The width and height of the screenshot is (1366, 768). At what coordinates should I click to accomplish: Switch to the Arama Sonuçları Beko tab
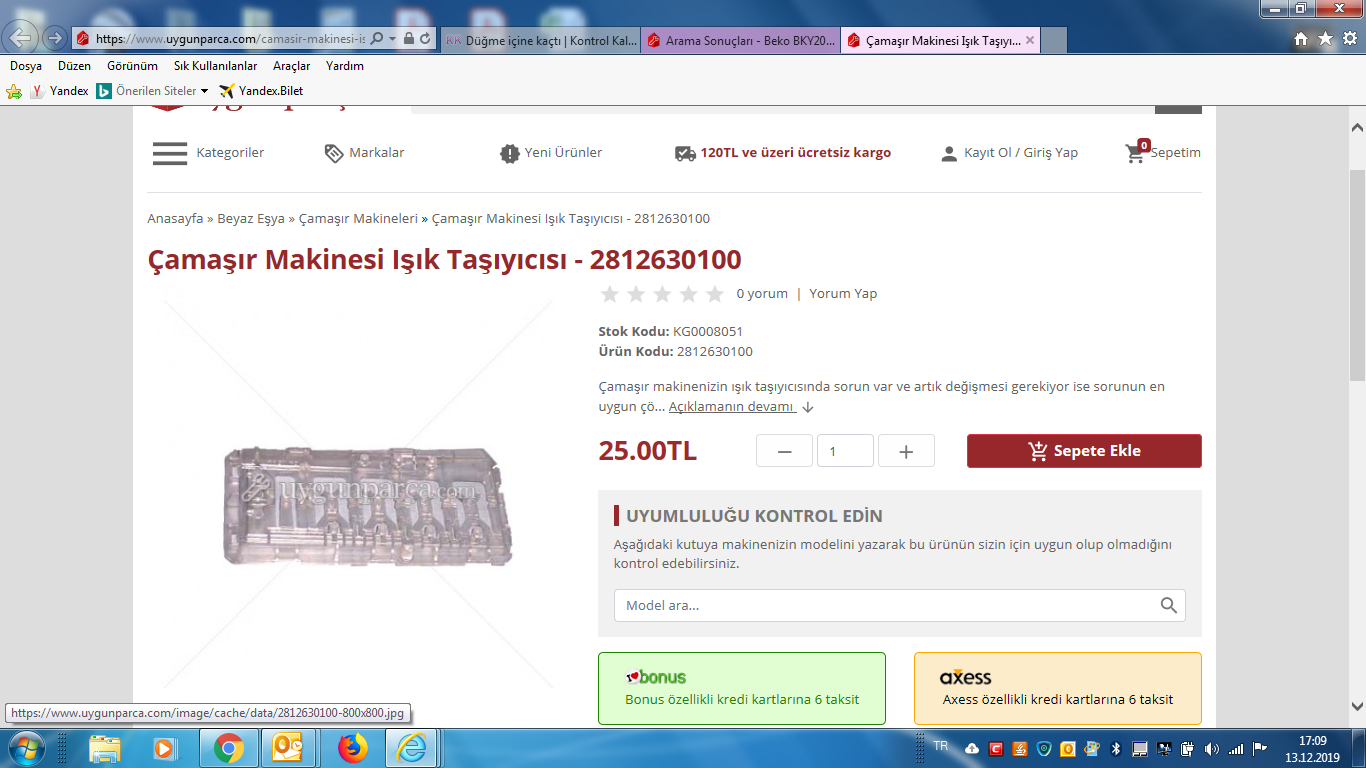pyautogui.click(x=740, y=40)
